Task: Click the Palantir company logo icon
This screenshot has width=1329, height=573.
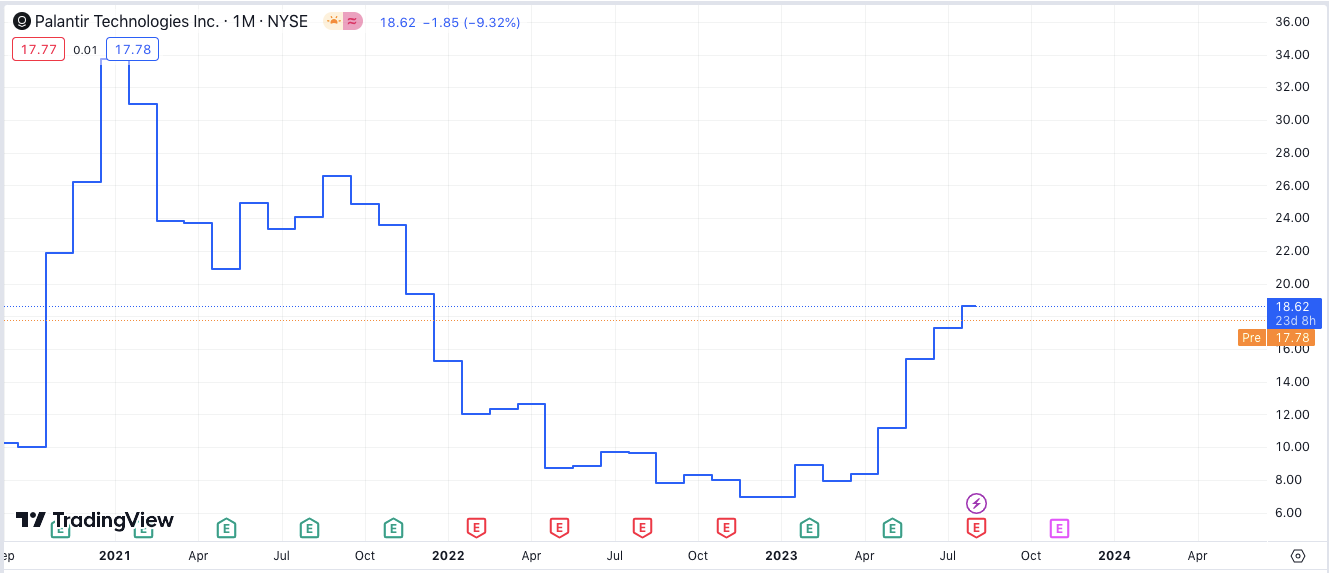Action: point(21,21)
